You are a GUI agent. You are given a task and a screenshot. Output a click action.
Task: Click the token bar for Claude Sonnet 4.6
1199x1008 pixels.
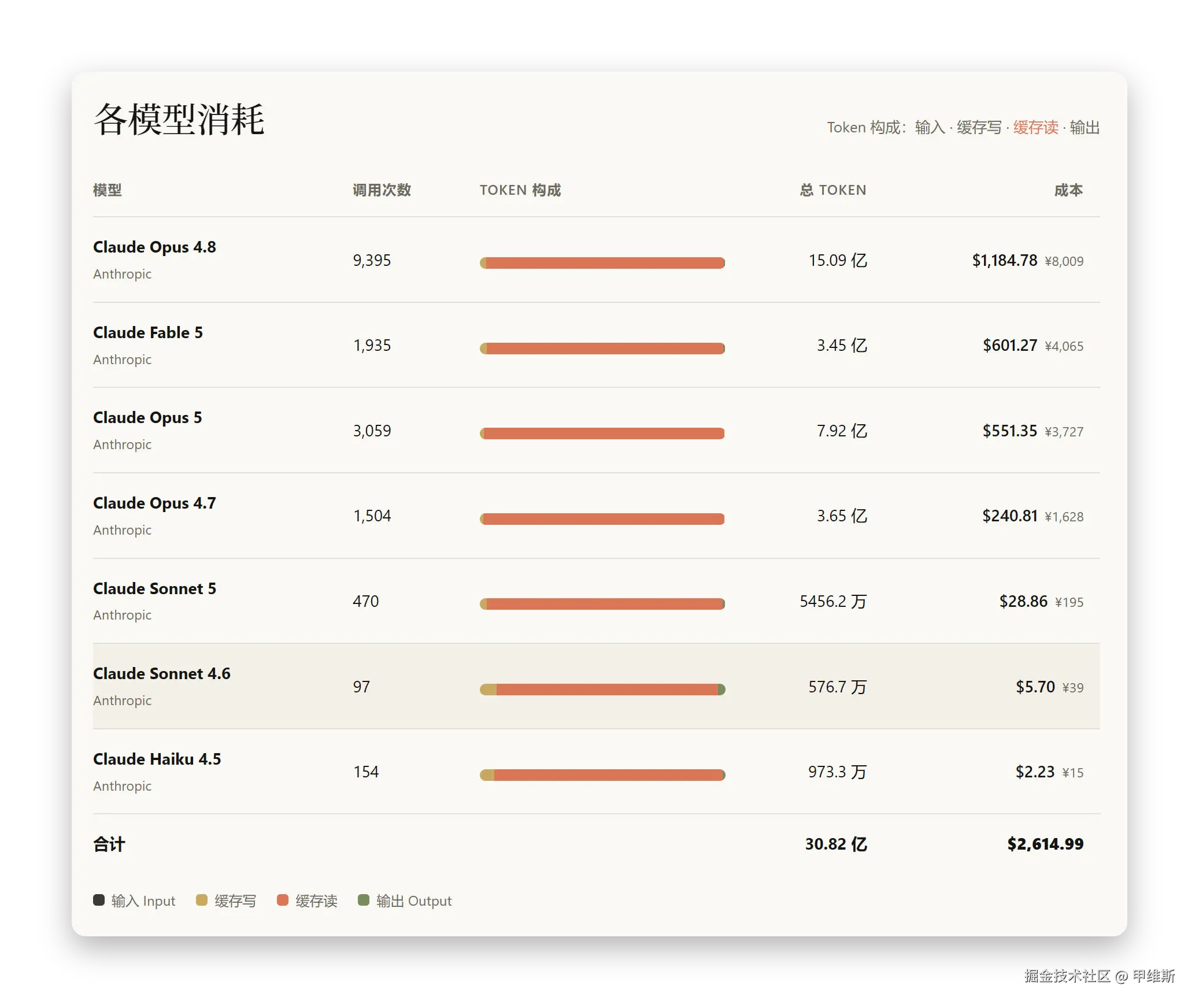point(602,690)
